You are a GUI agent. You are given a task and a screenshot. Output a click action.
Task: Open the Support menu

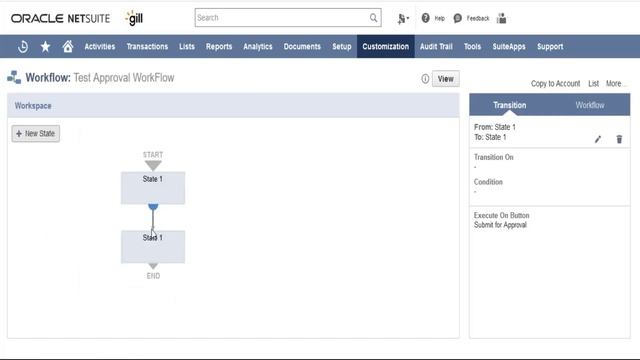click(x=550, y=47)
